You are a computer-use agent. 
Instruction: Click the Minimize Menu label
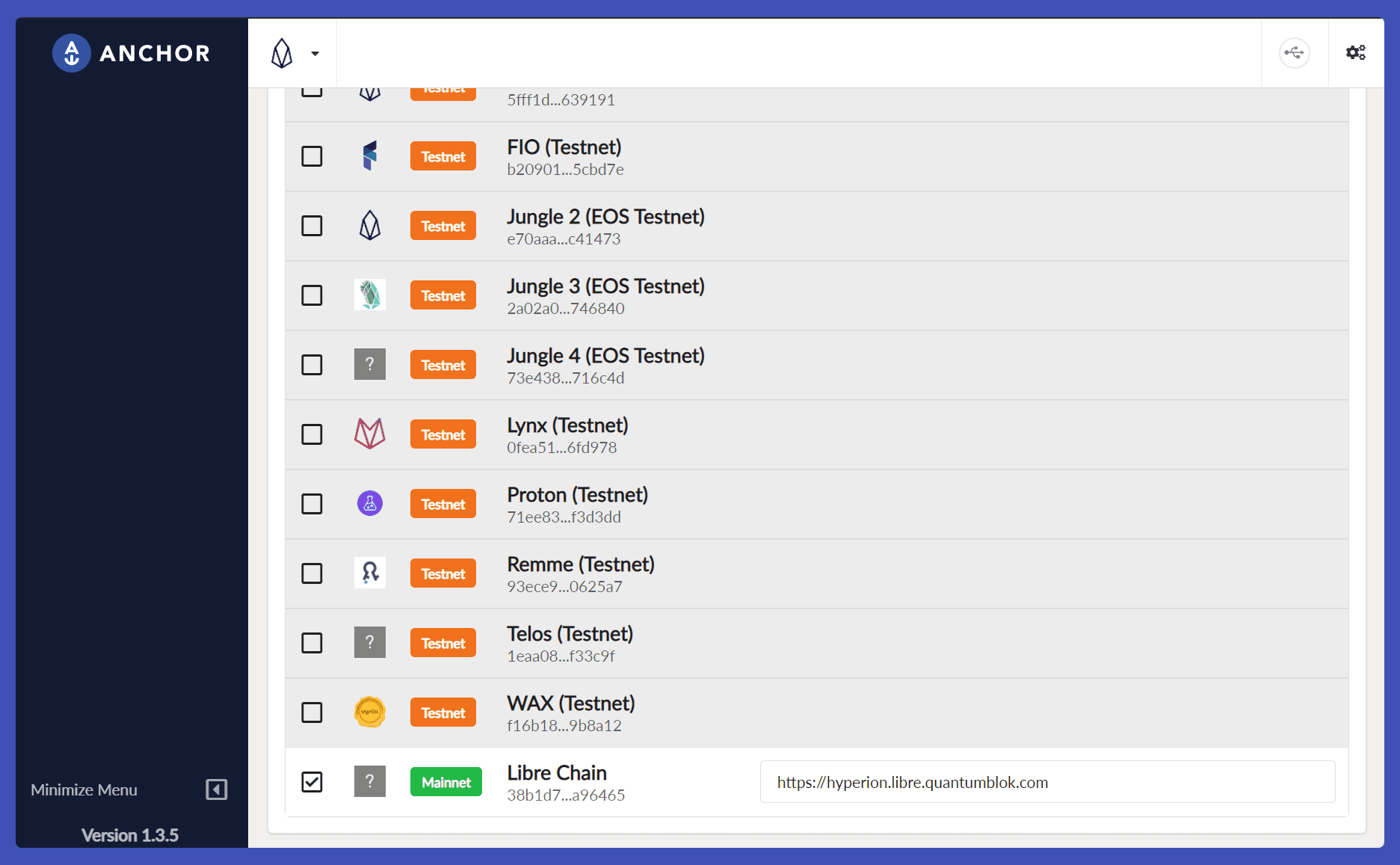[84, 789]
